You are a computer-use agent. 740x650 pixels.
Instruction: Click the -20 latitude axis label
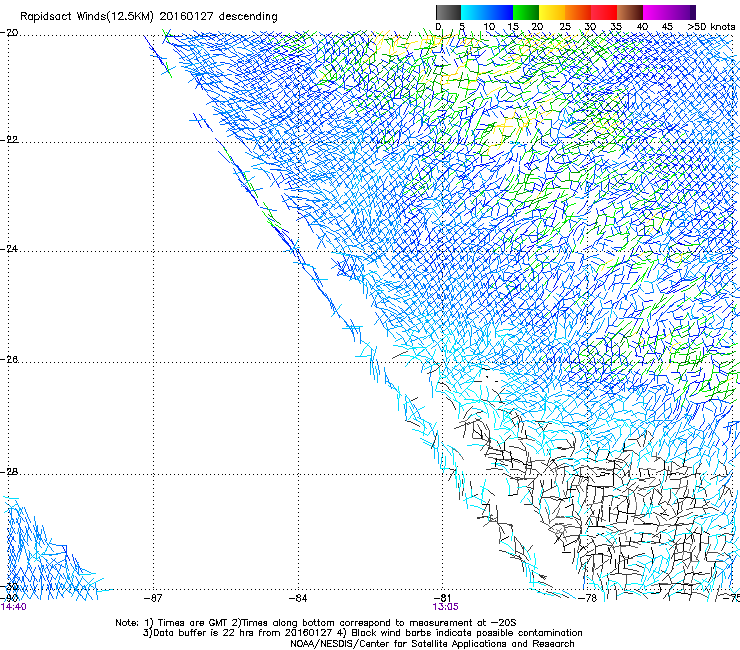pos(10,33)
